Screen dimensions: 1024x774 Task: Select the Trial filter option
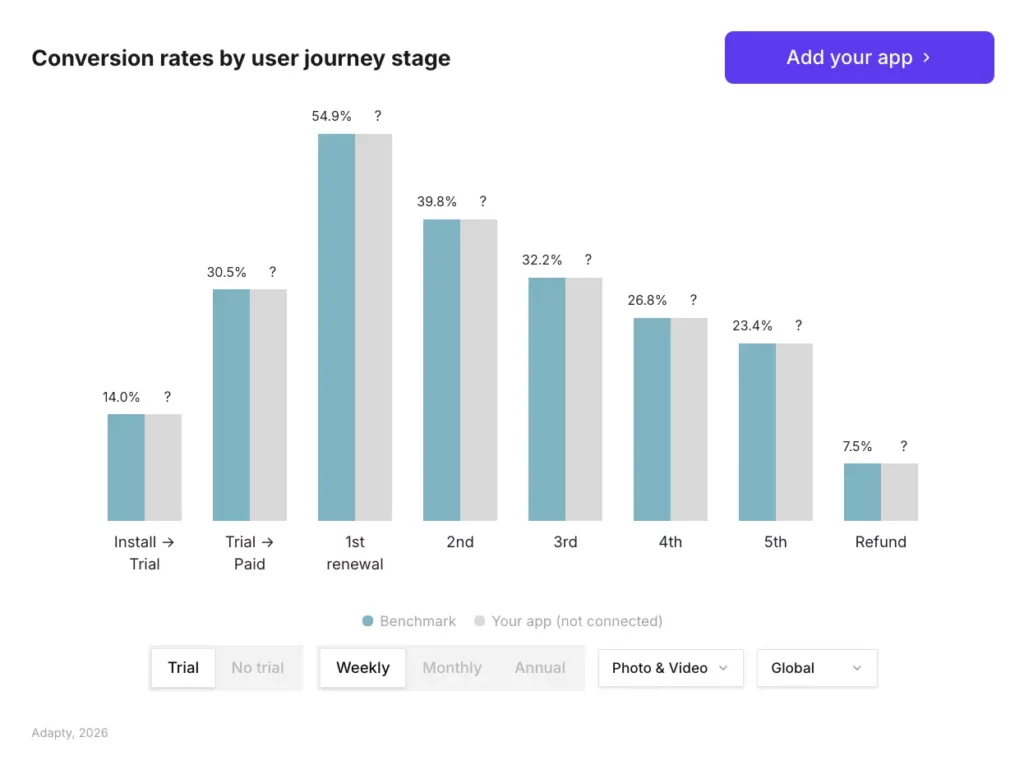click(183, 668)
